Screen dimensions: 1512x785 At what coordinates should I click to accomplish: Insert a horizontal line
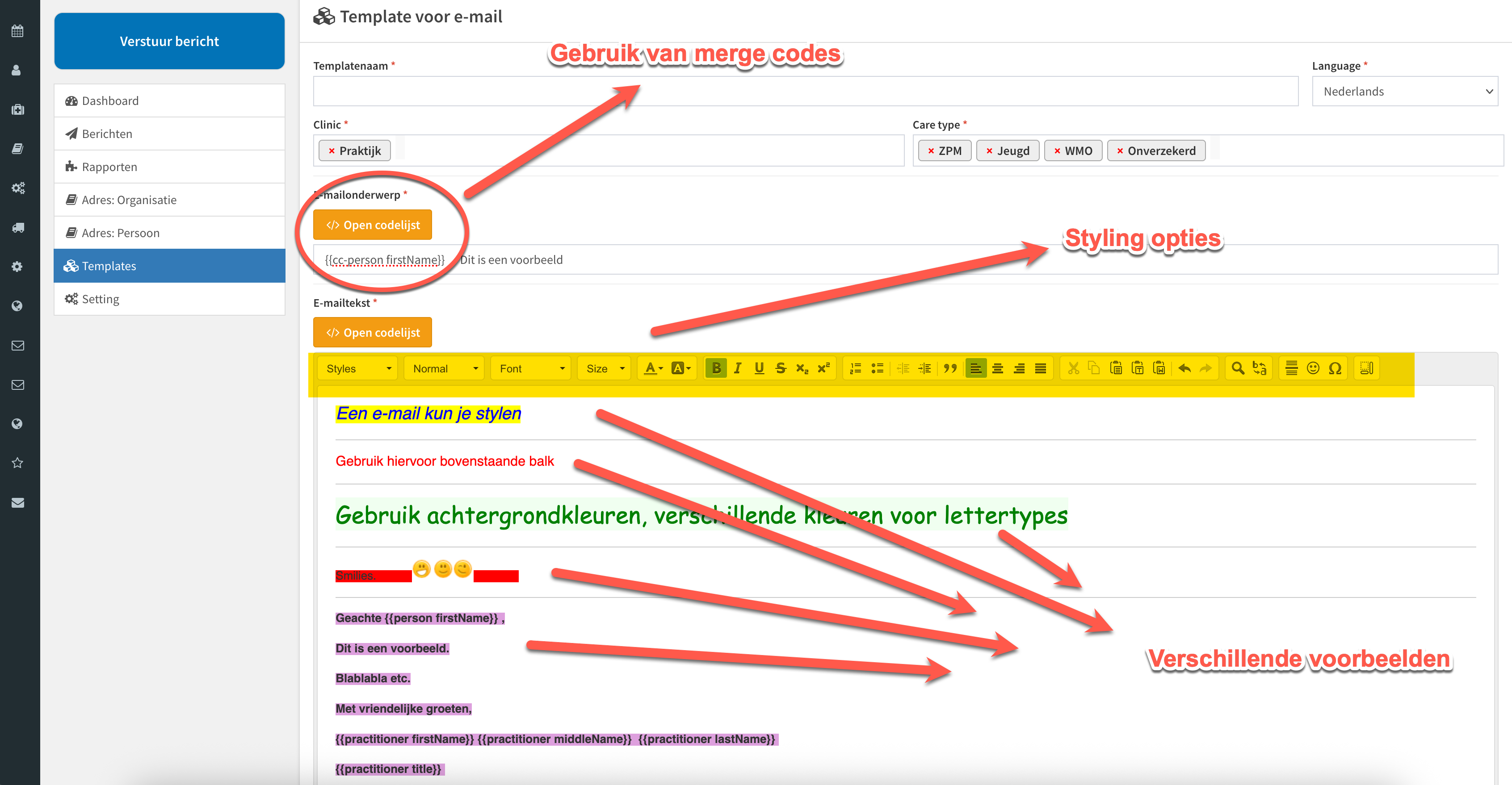(x=1292, y=368)
